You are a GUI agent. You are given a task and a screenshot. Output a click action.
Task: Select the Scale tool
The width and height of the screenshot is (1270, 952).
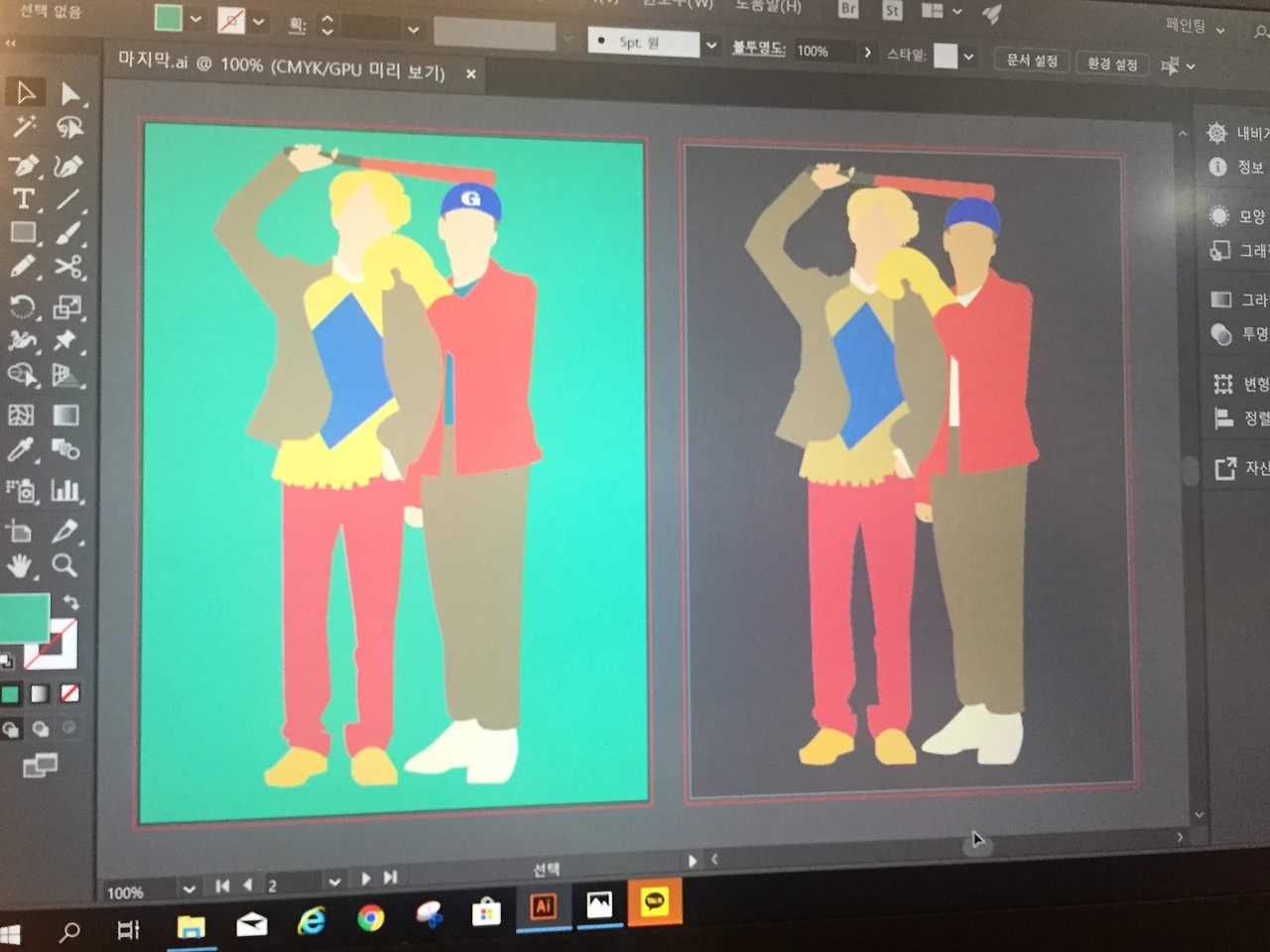[x=66, y=306]
